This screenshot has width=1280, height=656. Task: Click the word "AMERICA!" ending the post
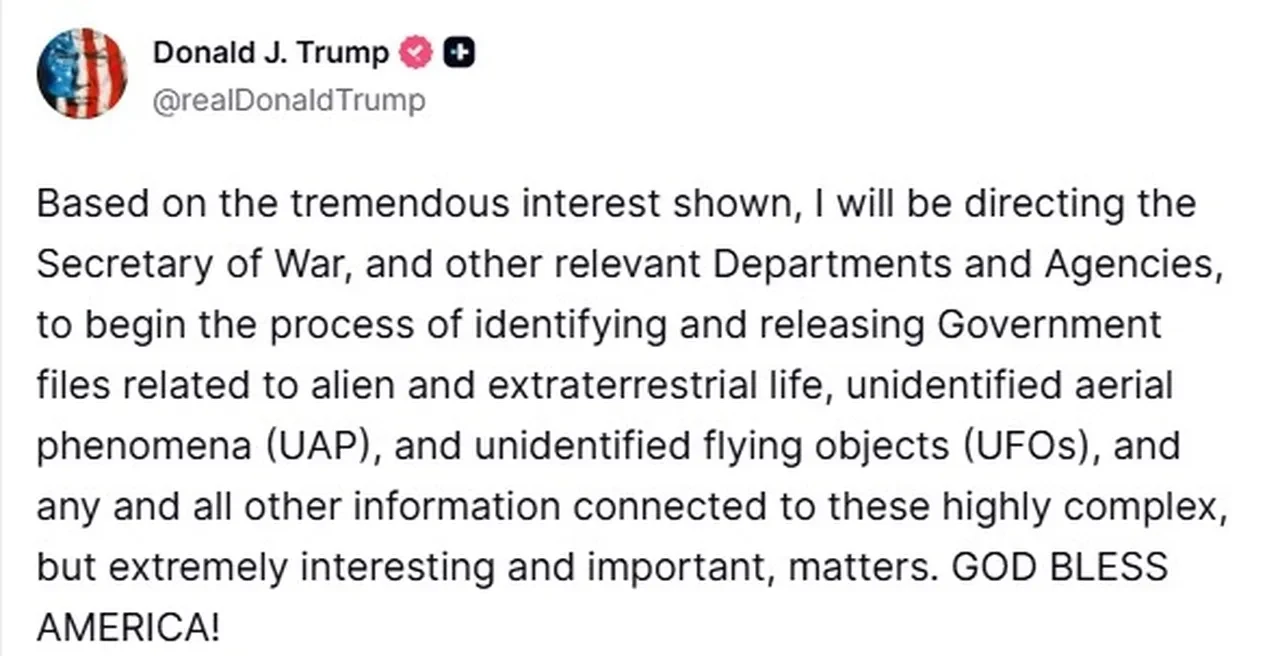pyautogui.click(x=127, y=627)
